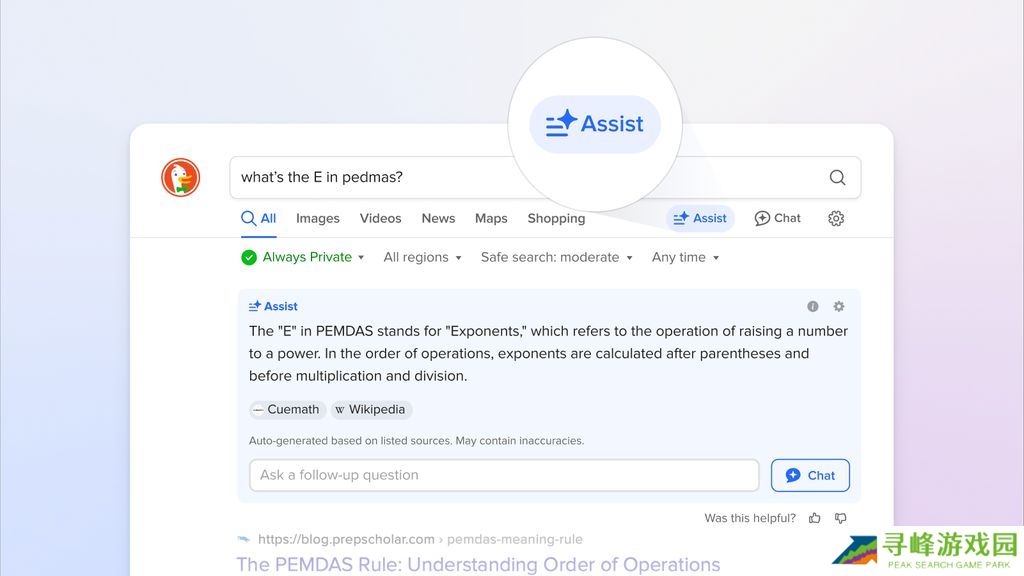Viewport: 1024px width, 576px height.
Task: Expand the Always Private dropdown
Action: point(303,257)
